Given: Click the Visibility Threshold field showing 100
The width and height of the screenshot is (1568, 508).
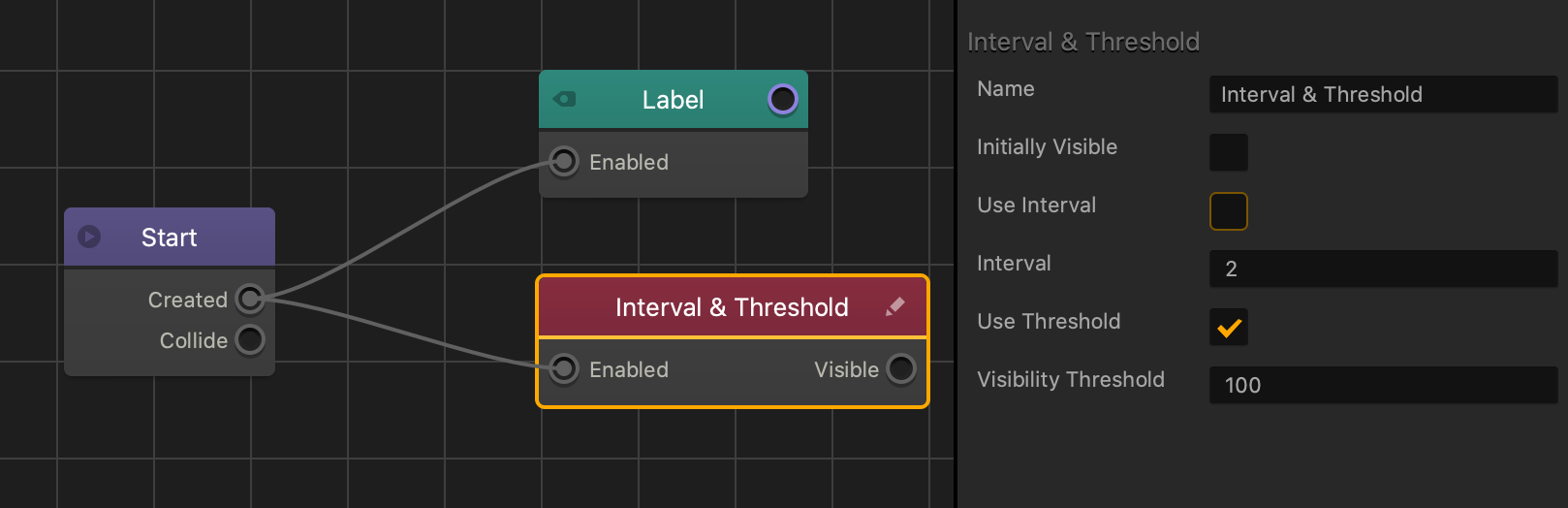Looking at the screenshot, I should (1382, 385).
